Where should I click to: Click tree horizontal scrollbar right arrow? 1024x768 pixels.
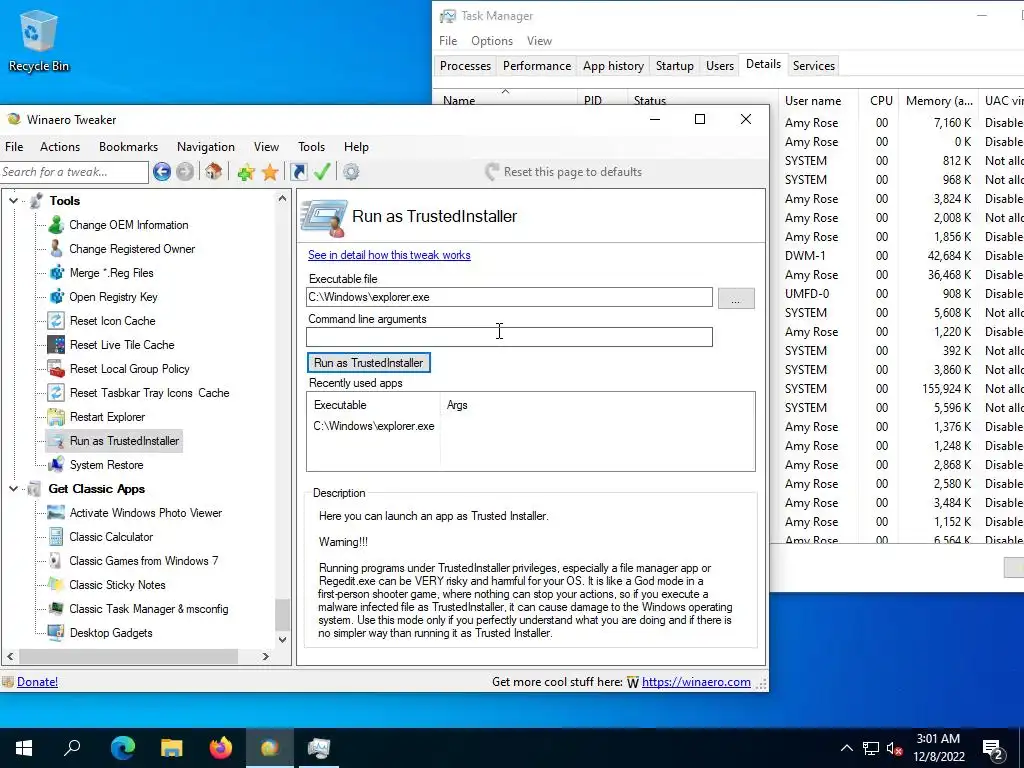(x=266, y=656)
